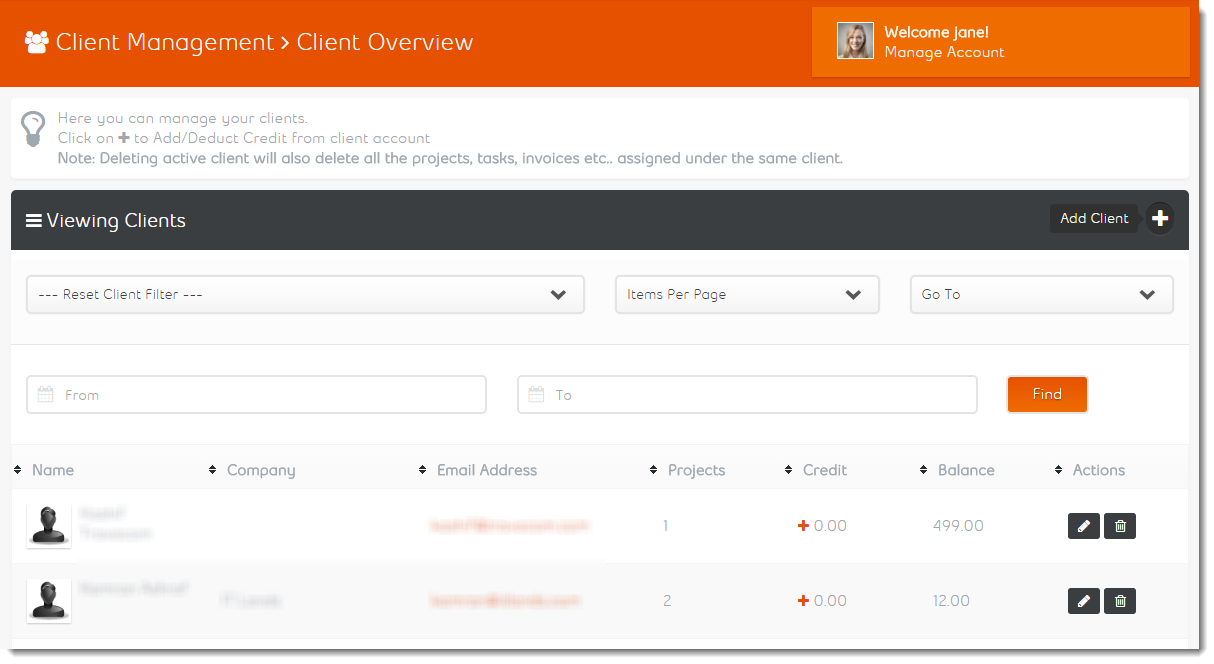Click the calendar icon in From field

tap(45, 395)
